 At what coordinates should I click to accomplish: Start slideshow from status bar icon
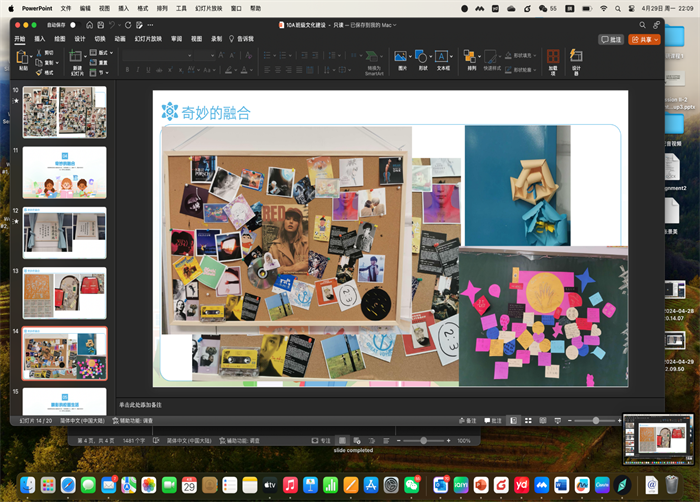558,421
